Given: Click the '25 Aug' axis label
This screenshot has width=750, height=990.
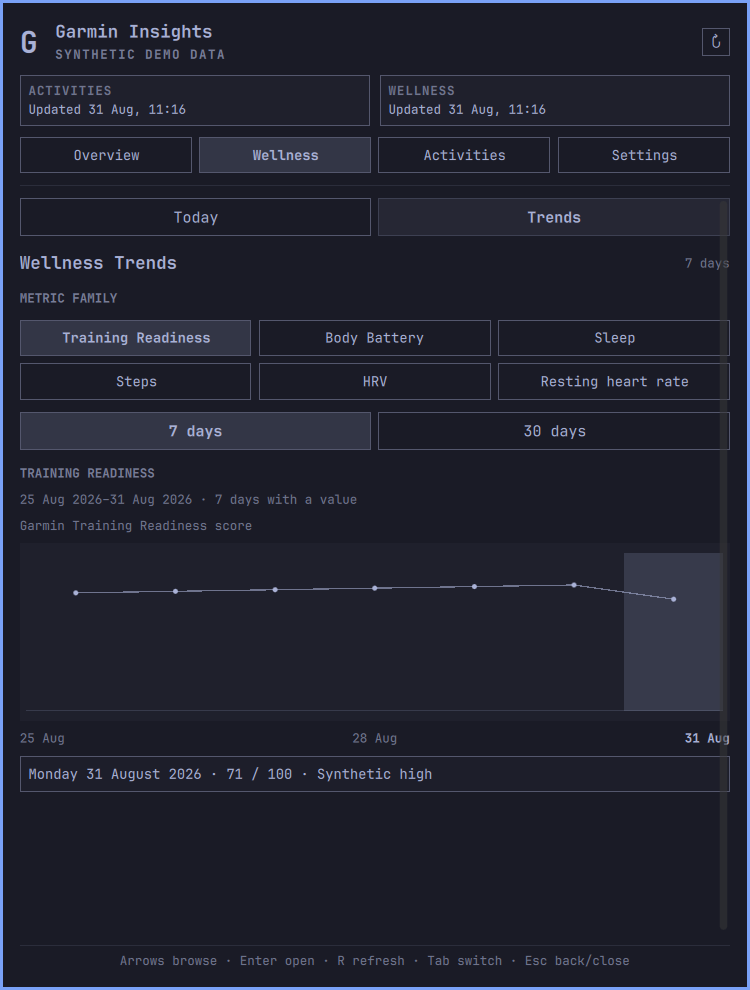Looking at the screenshot, I should coord(42,738).
